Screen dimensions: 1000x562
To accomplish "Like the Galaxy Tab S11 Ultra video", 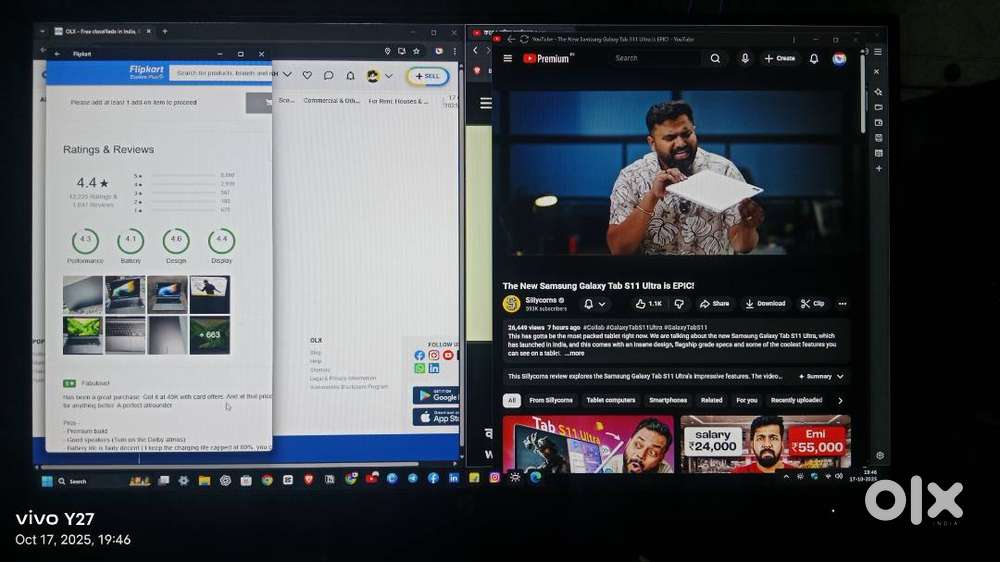I will click(649, 303).
